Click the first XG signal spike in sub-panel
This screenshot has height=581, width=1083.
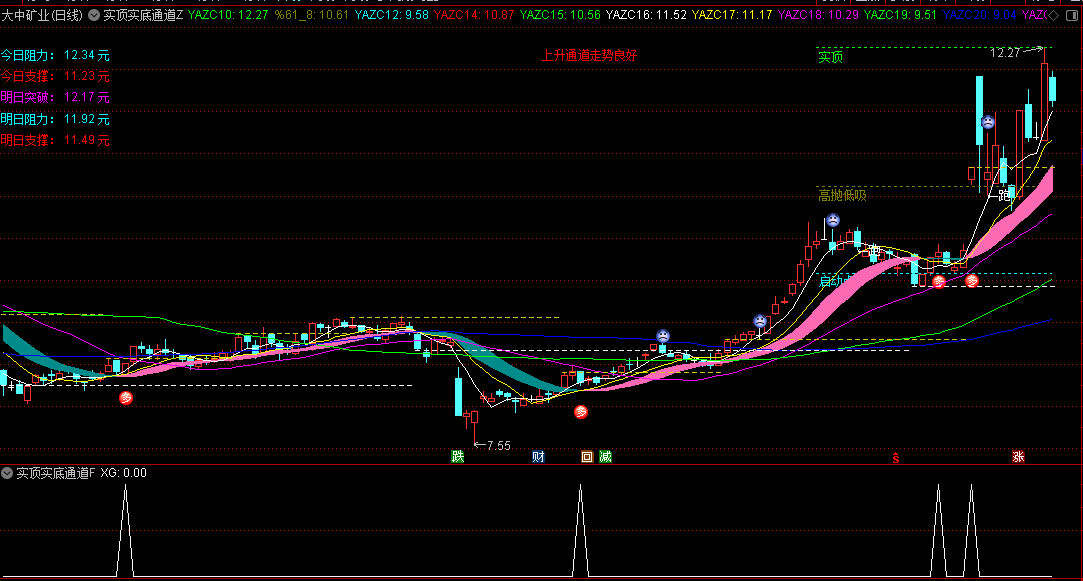tap(125, 531)
